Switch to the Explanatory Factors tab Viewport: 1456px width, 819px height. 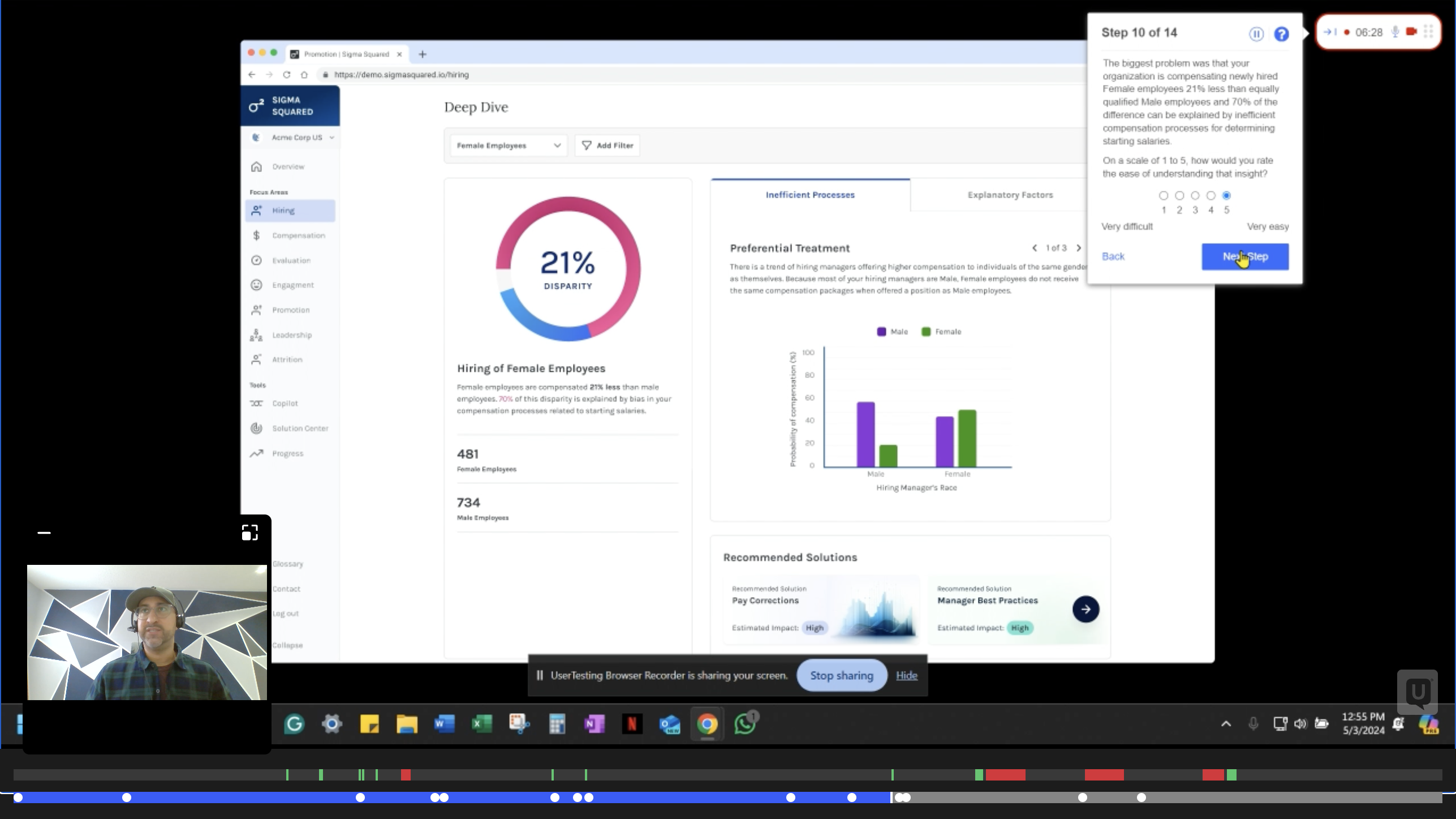coord(1010,195)
